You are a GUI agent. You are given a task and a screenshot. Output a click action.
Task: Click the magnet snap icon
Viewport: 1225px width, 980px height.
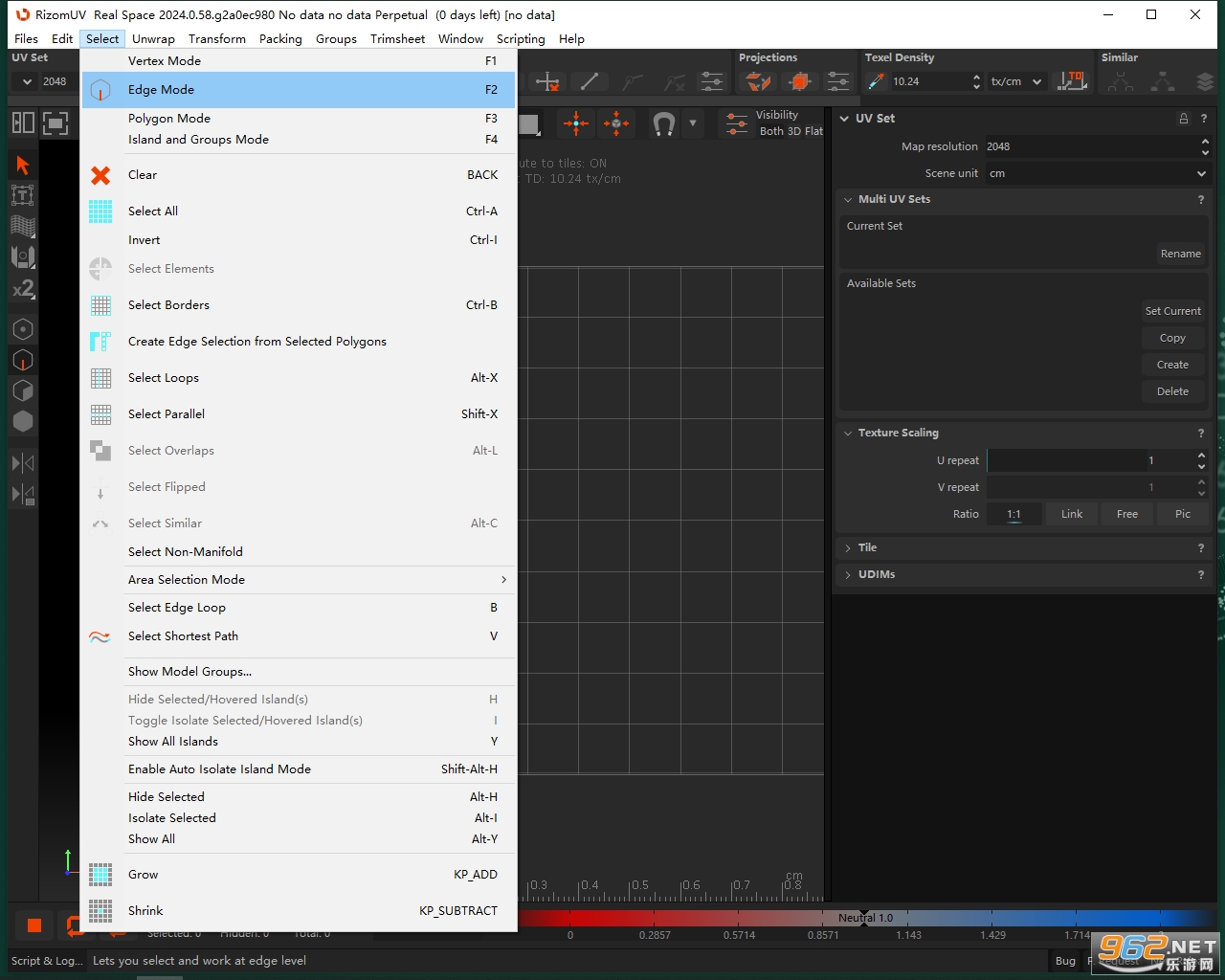tap(663, 123)
